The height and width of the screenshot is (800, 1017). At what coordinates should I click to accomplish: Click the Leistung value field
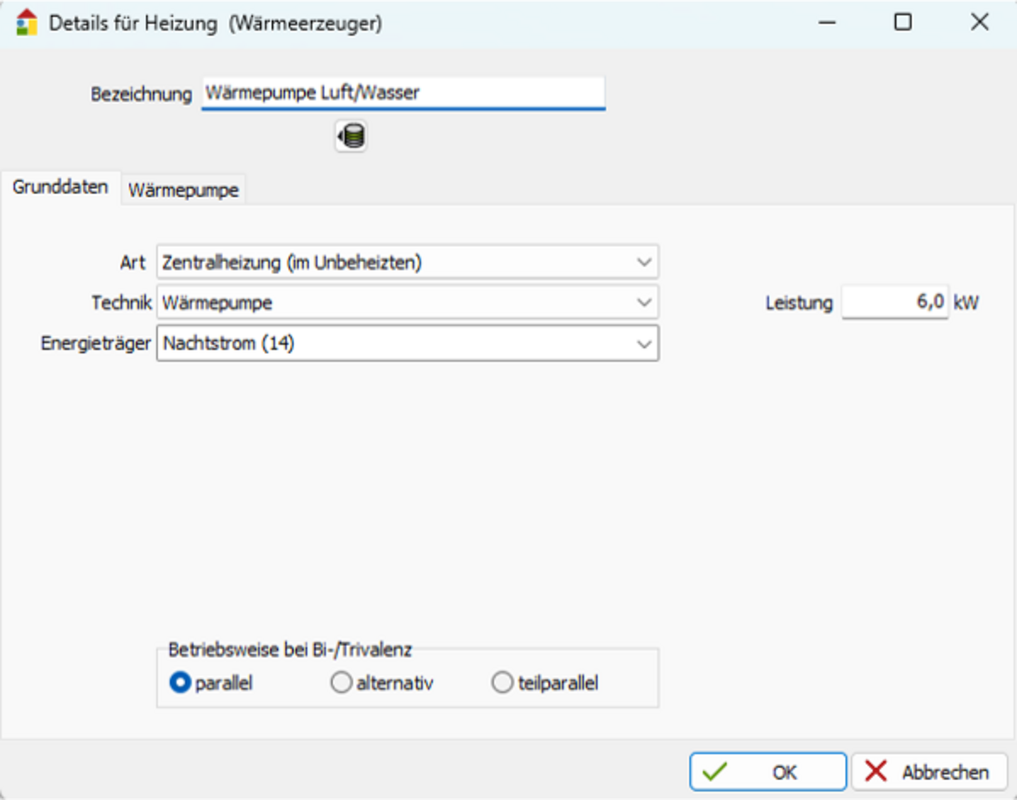(x=894, y=302)
